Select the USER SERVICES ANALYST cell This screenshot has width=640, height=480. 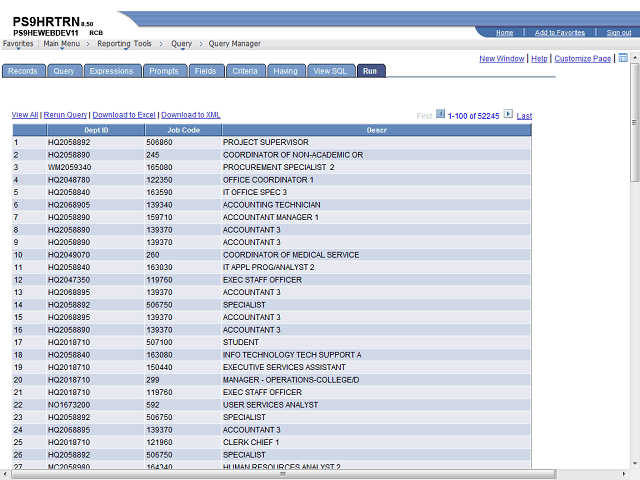click(x=376, y=405)
